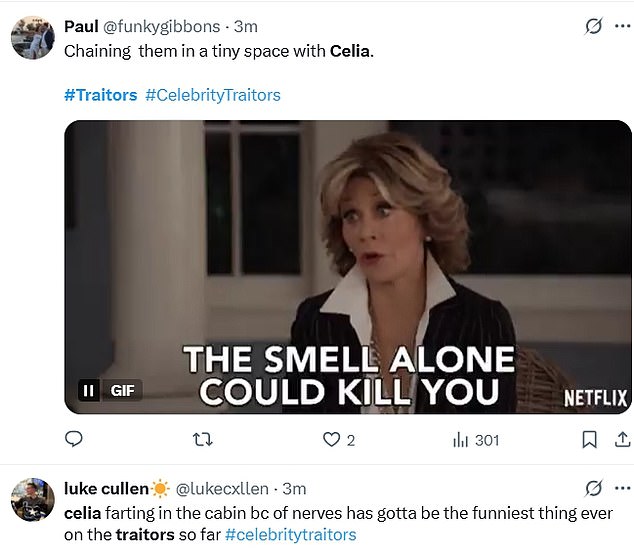The height and width of the screenshot is (555, 634).
Task: Retweet Paul's Celia post
Action: coord(202,439)
